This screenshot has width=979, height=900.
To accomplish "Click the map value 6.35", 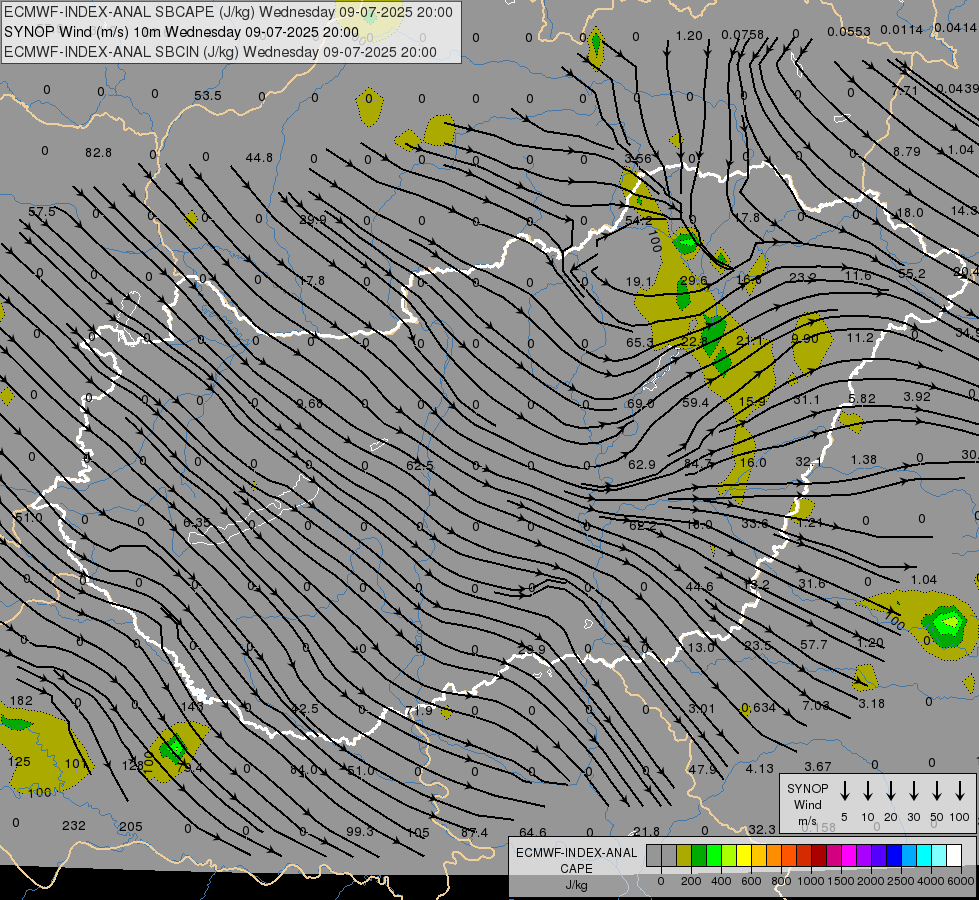I will coord(197,522).
